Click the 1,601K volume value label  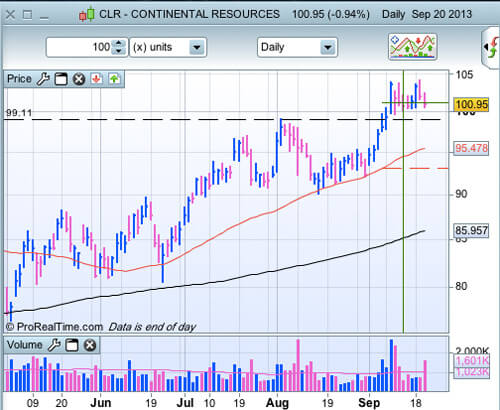point(472,361)
